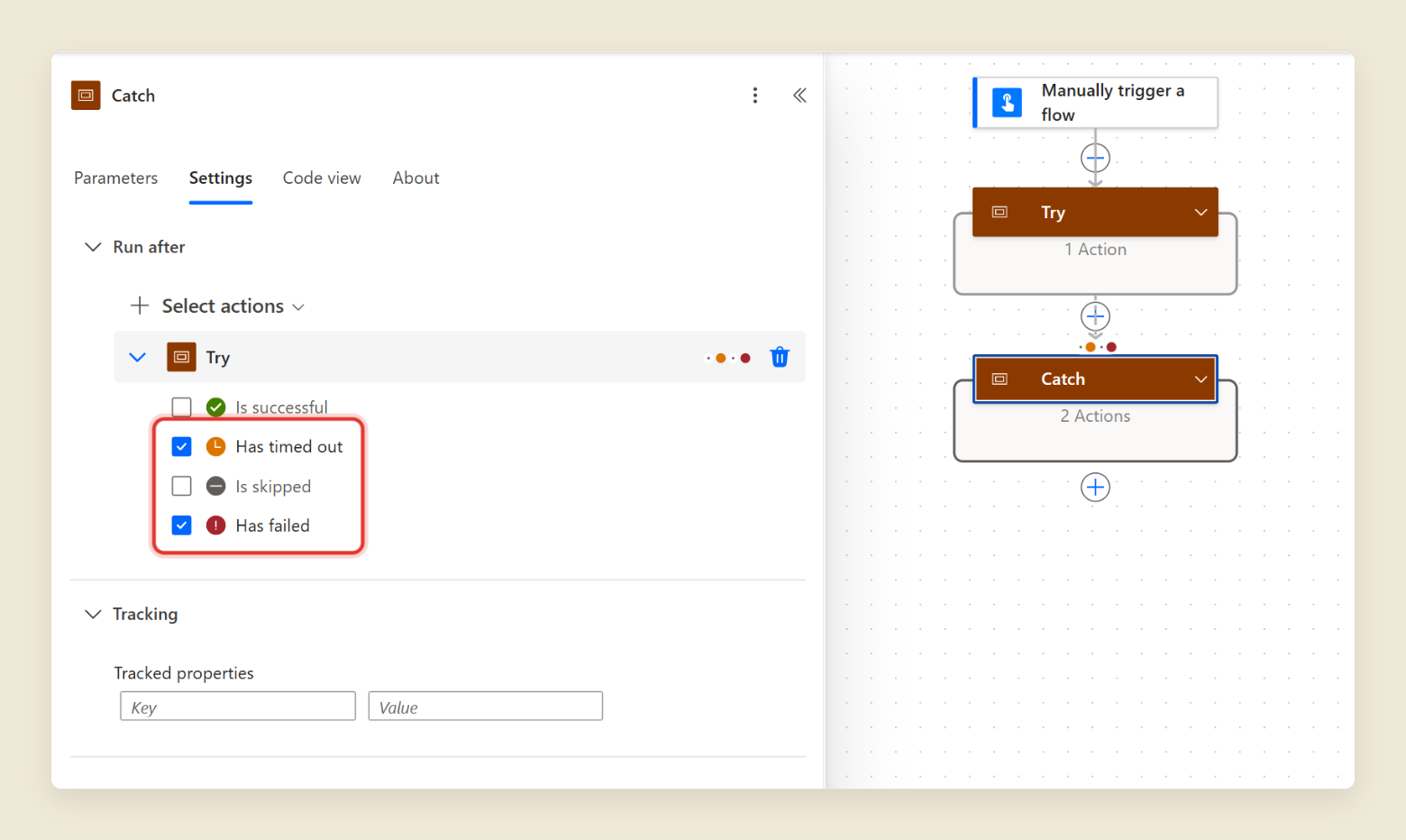Click the Is skipped label
This screenshot has height=840, width=1406.
click(x=273, y=487)
